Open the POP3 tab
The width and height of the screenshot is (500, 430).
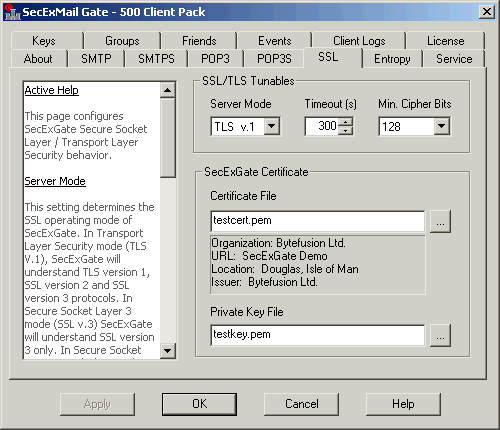tap(215, 59)
